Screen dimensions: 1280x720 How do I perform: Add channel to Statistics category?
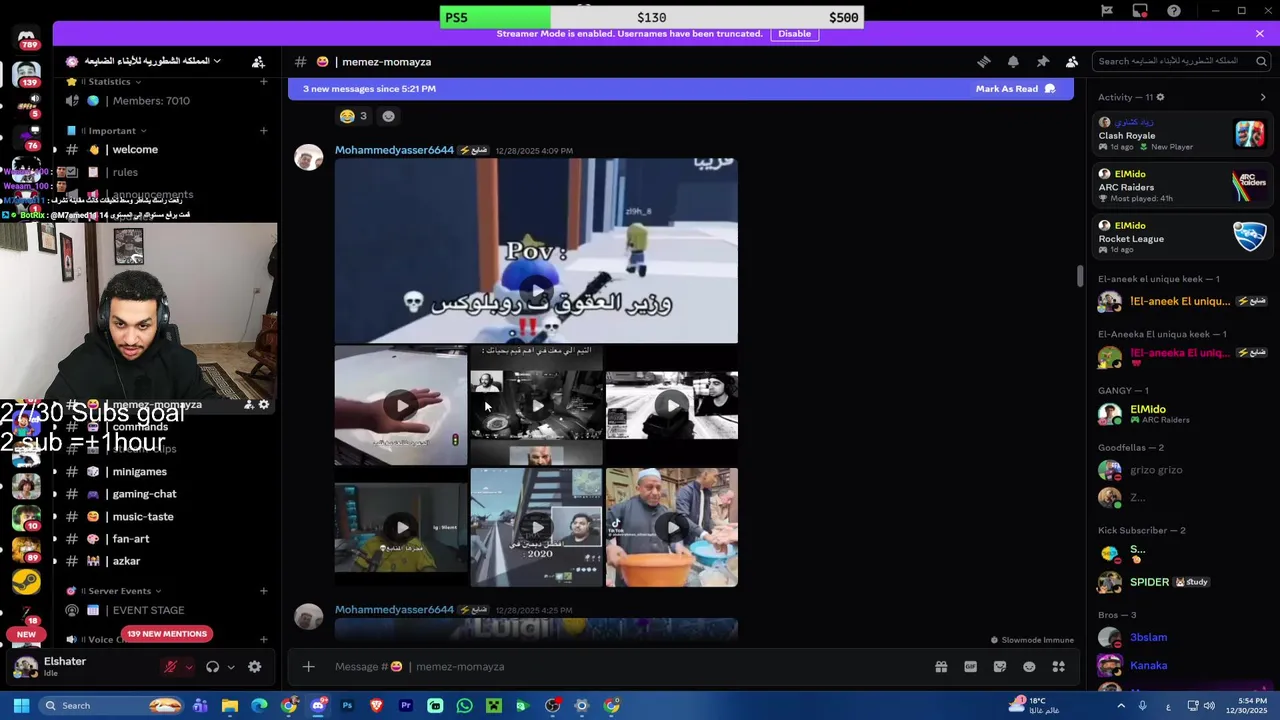264,82
